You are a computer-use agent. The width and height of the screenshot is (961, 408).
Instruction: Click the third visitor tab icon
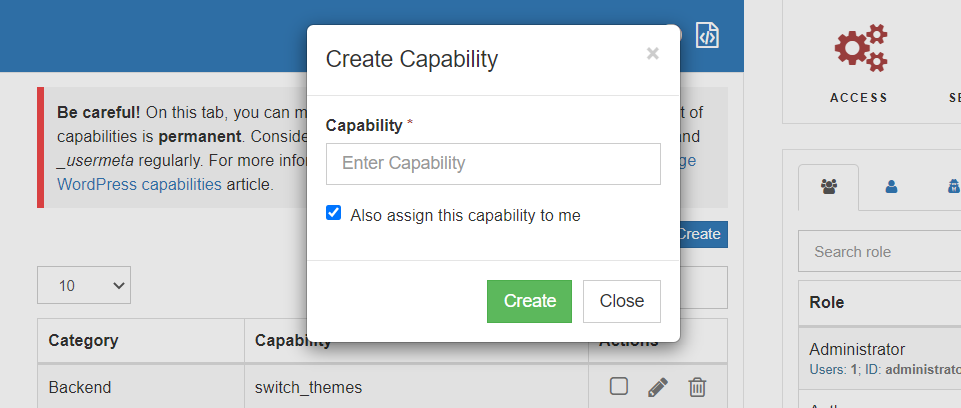[x=953, y=186]
